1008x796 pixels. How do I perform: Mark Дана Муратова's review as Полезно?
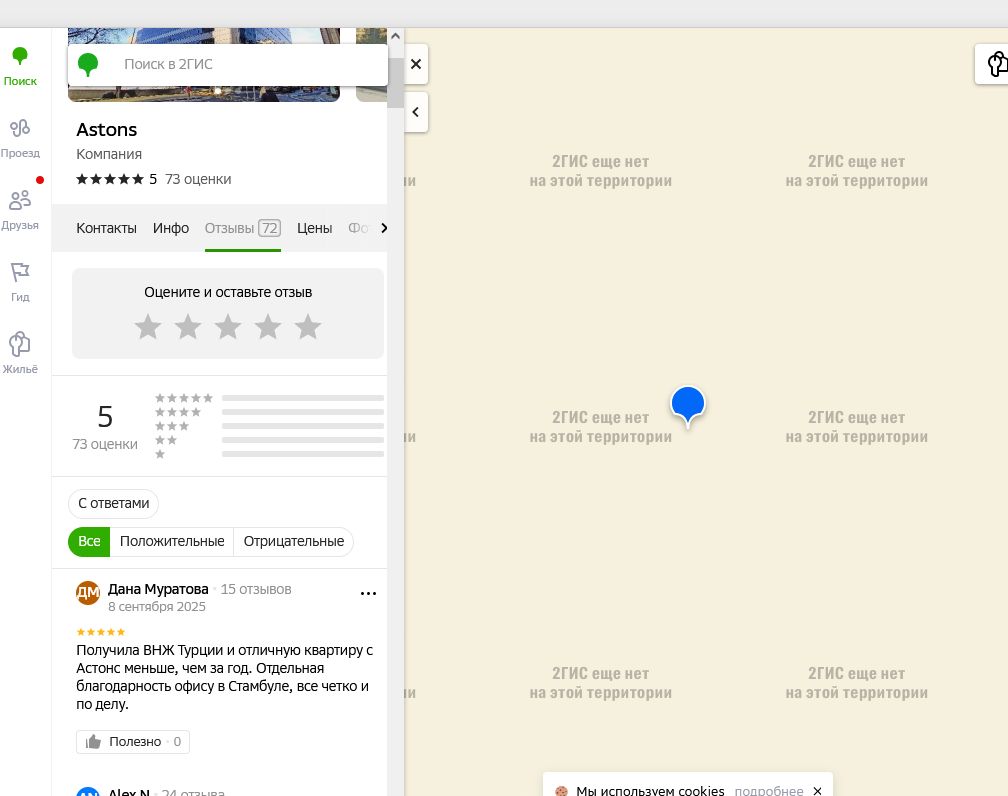coord(133,742)
